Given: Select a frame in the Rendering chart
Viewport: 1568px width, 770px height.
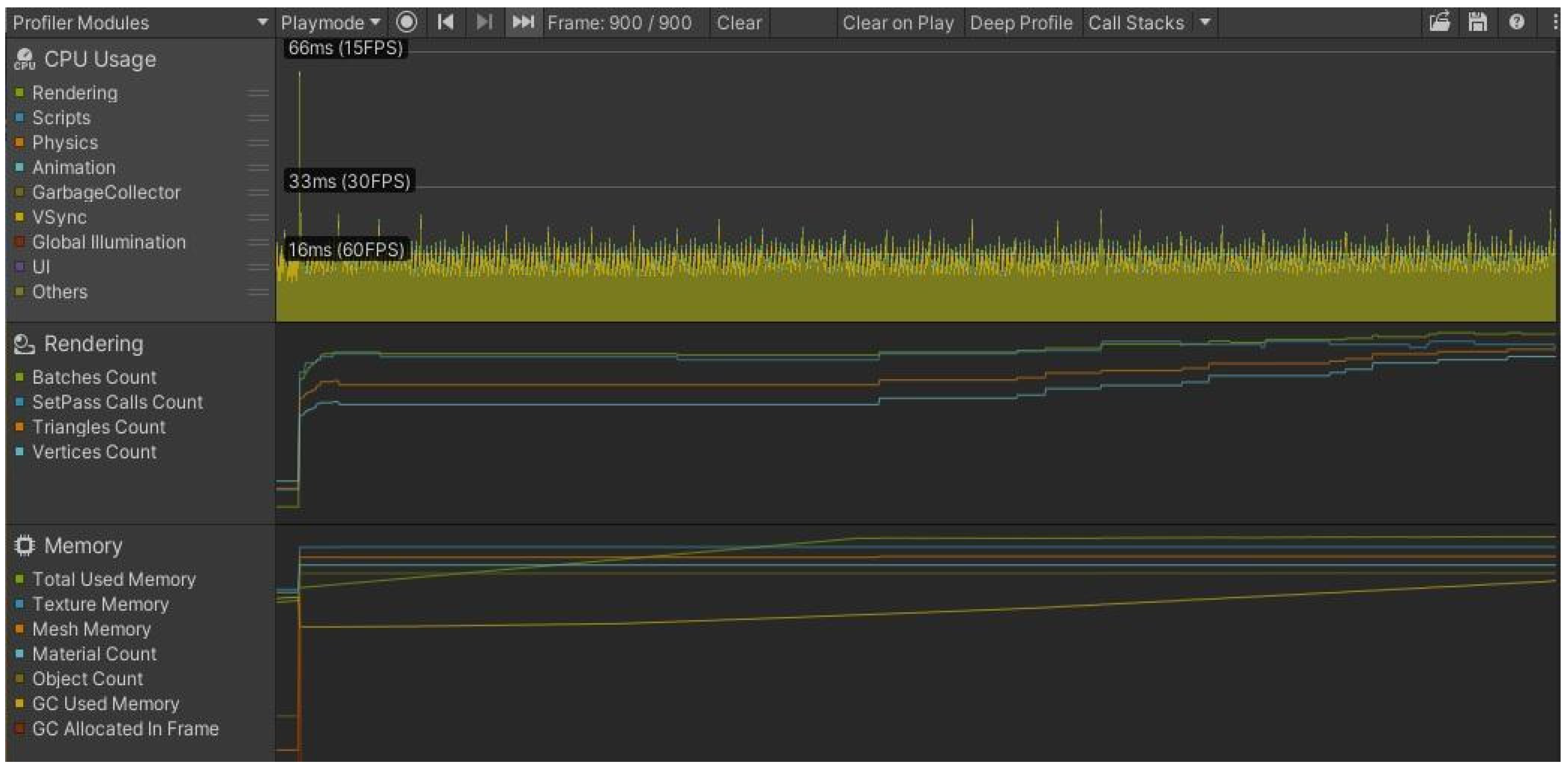Looking at the screenshot, I should [916, 424].
